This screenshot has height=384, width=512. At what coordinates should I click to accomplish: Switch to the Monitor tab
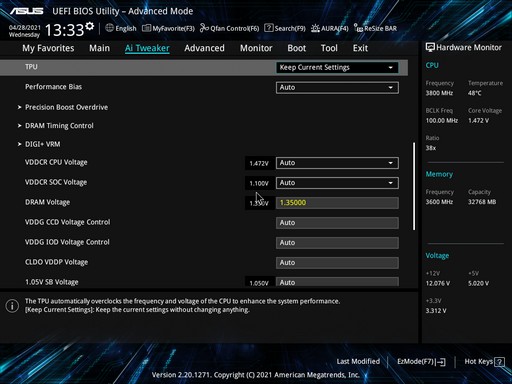pos(256,48)
